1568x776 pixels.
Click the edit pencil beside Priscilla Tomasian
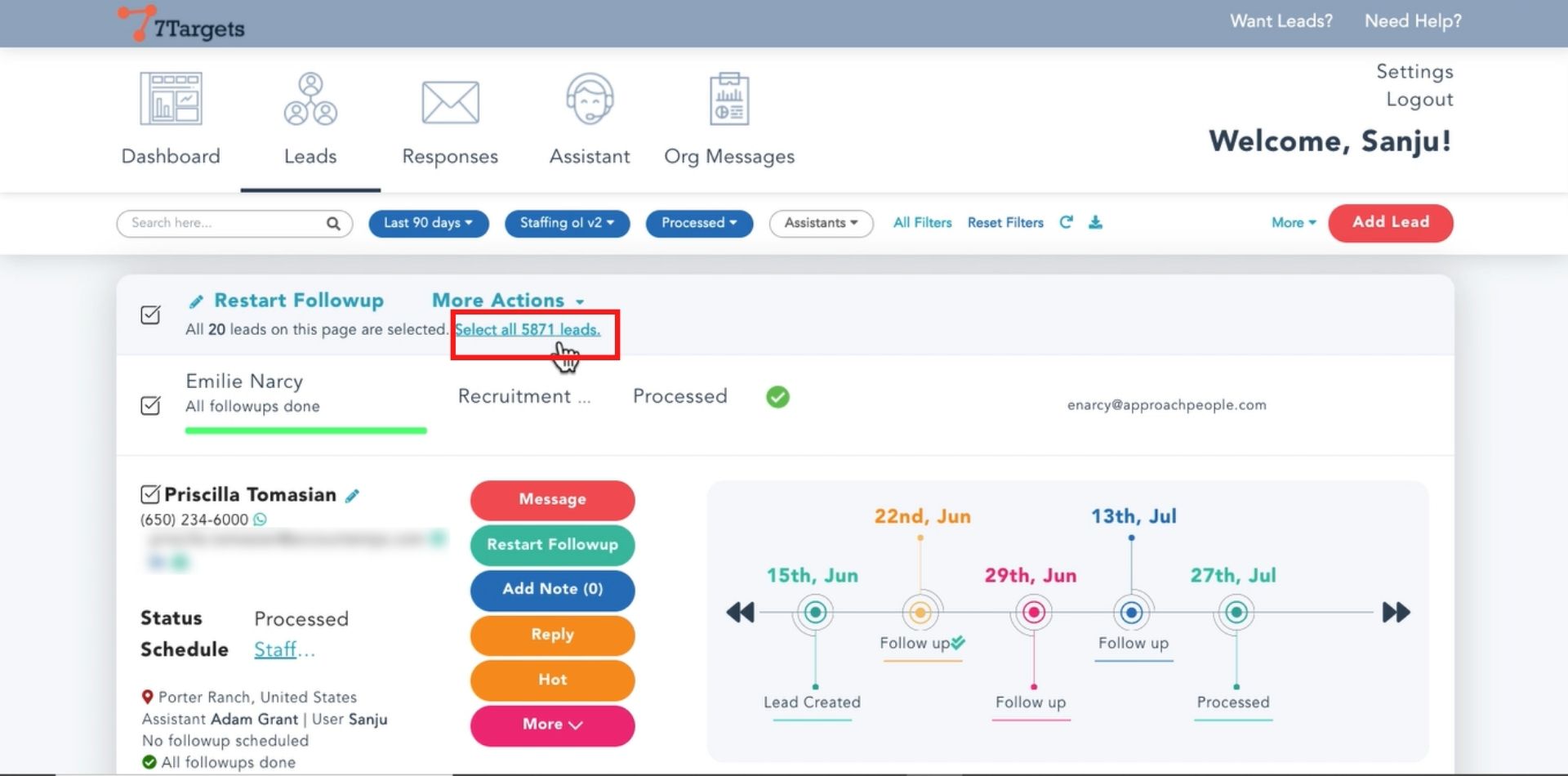[x=352, y=496]
